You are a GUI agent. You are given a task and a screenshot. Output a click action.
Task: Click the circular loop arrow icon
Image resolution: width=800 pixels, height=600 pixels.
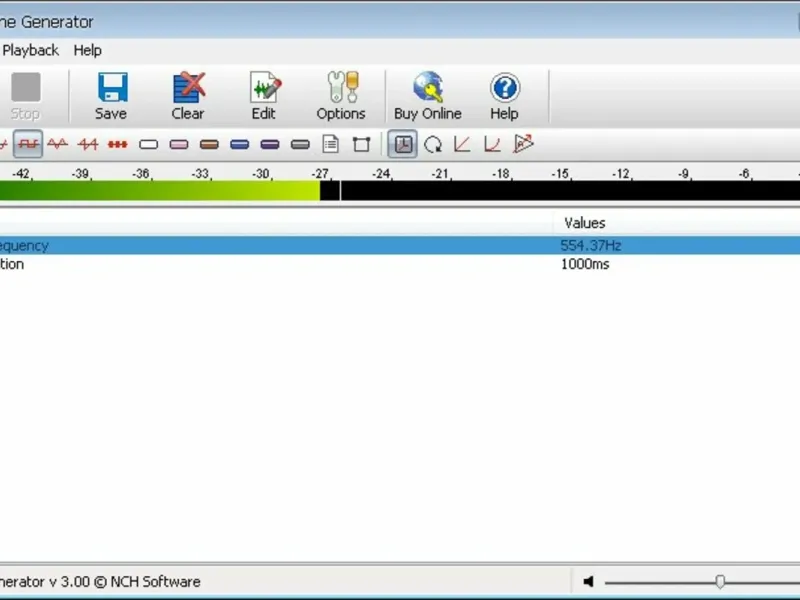[x=433, y=144]
